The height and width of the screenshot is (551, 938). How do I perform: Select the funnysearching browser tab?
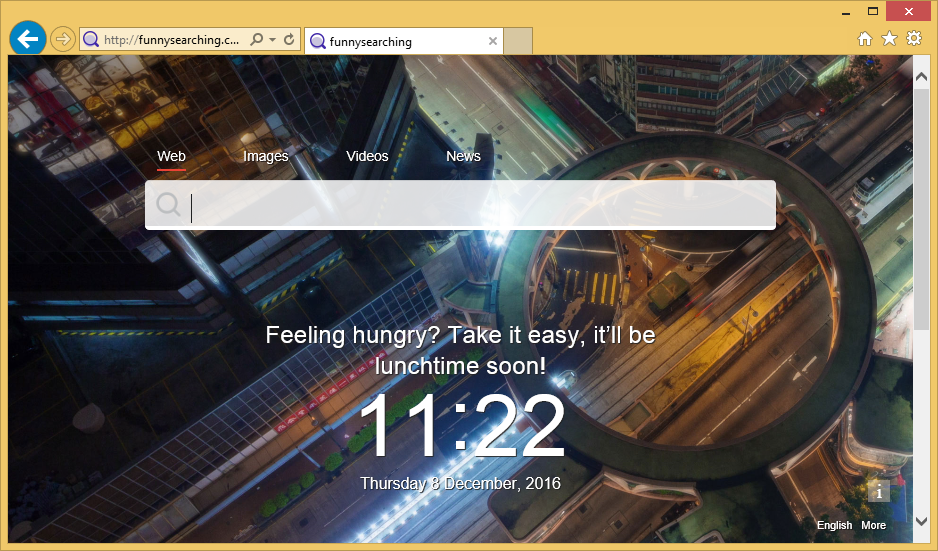point(404,41)
